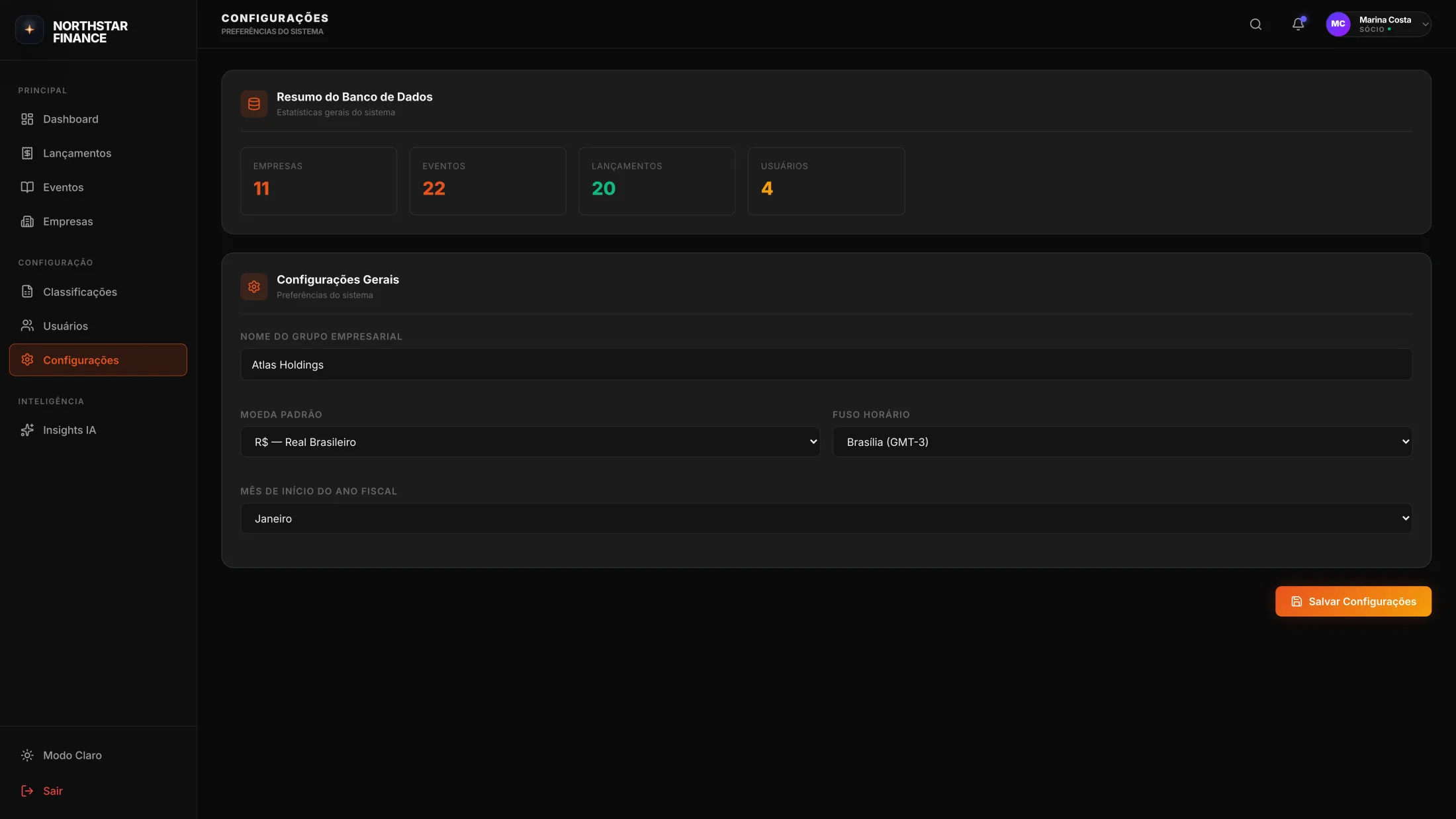Navigate to Classificações page
This screenshot has height=819, width=1456.
point(79,292)
